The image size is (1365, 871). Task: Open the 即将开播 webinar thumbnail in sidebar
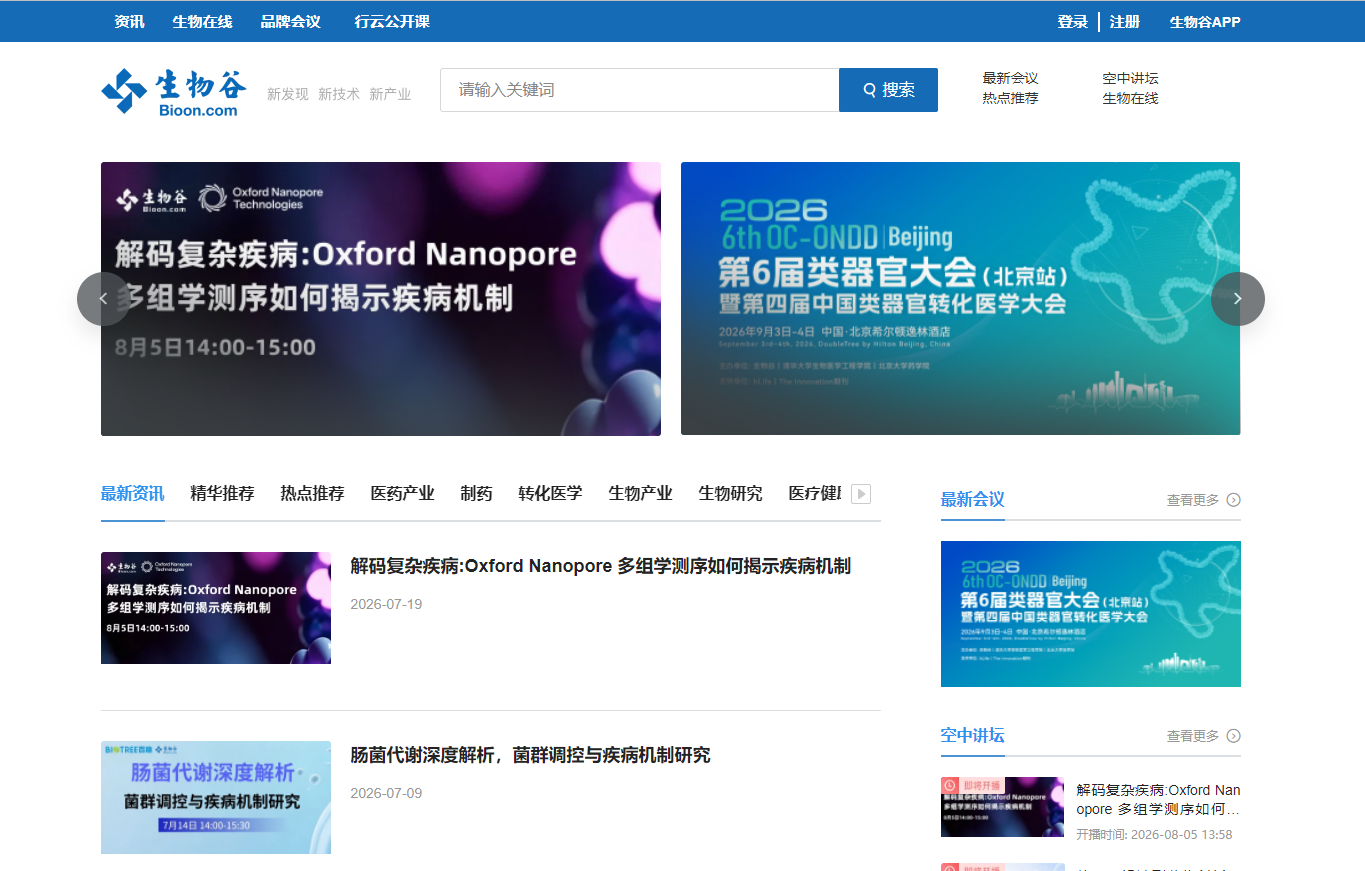[1003, 807]
